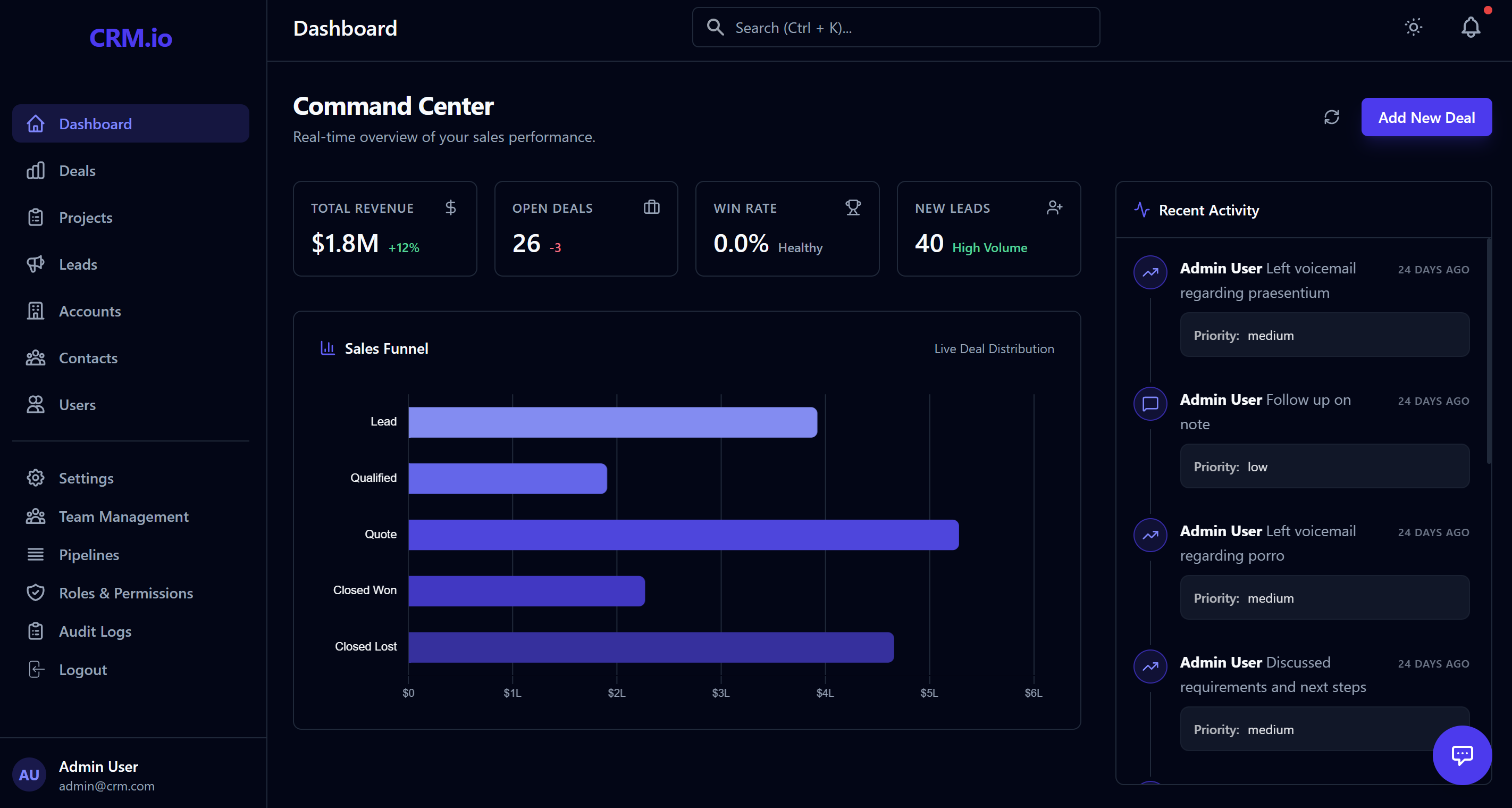Click the Pipelines list icon
Viewport: 1512px width, 808px height.
(x=35, y=555)
